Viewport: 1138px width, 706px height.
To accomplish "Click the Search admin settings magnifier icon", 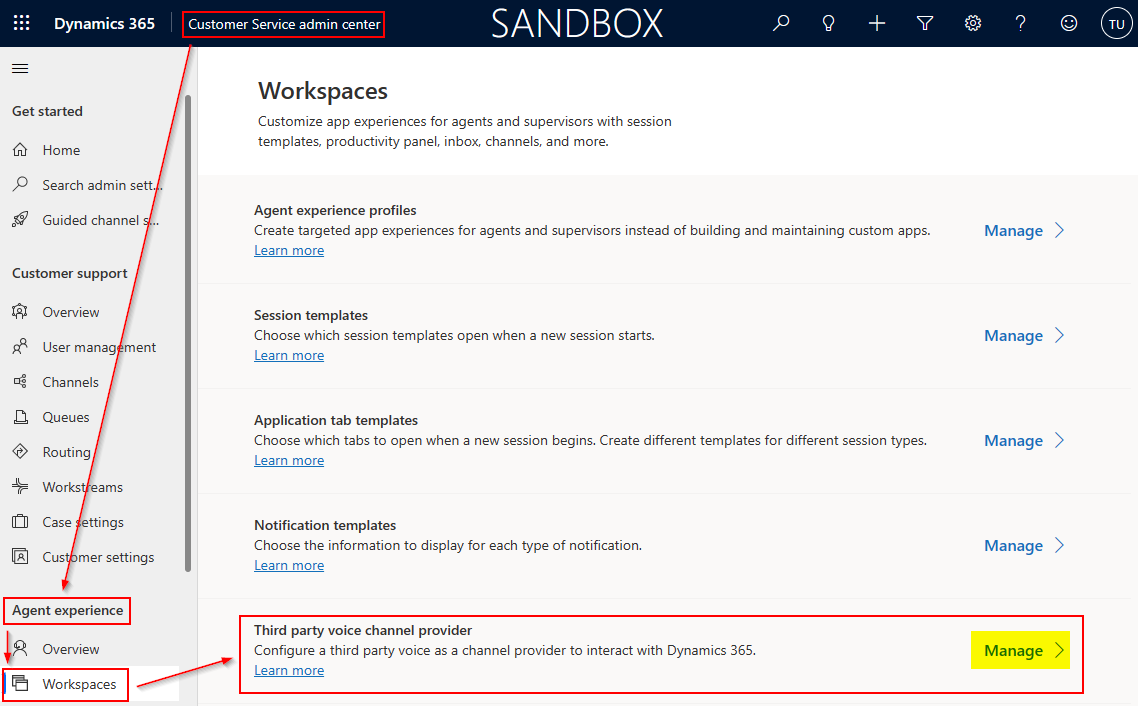I will click(x=20, y=184).
